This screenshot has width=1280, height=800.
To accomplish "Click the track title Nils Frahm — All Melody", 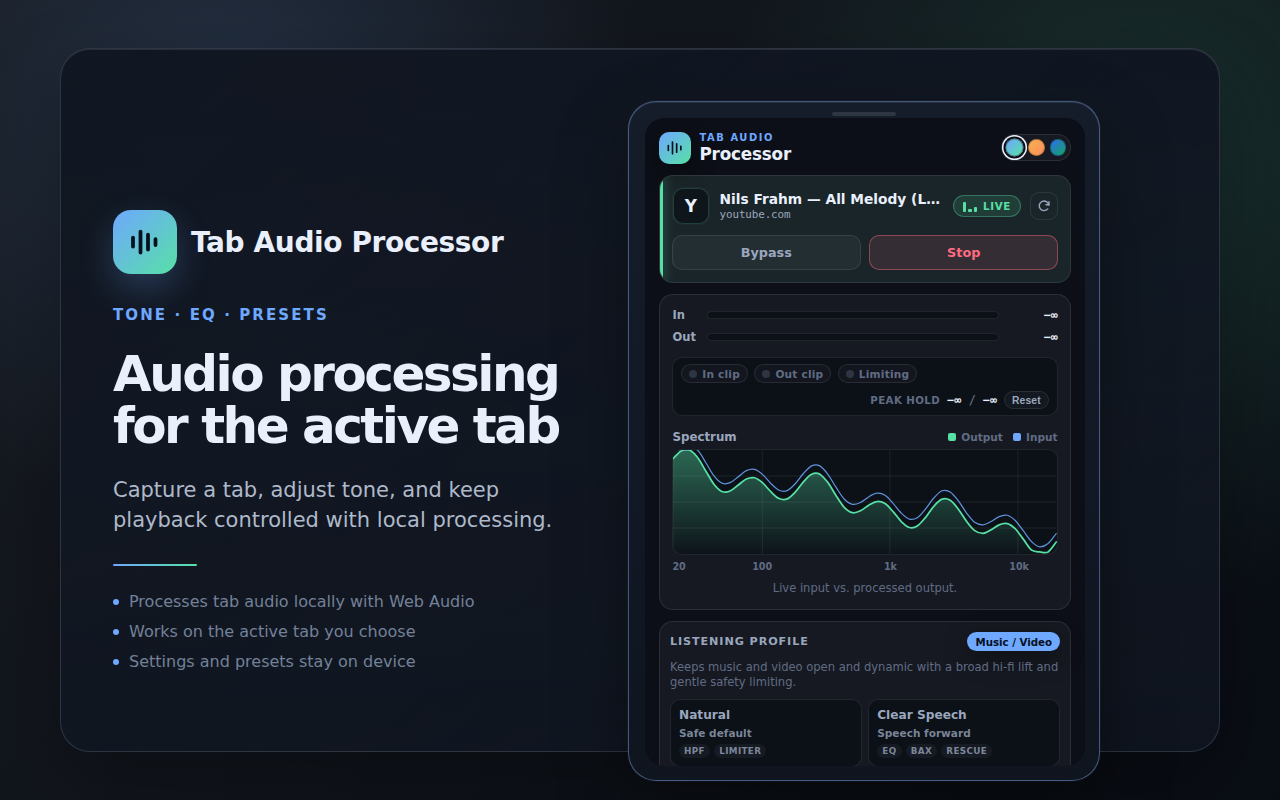I will (830, 199).
